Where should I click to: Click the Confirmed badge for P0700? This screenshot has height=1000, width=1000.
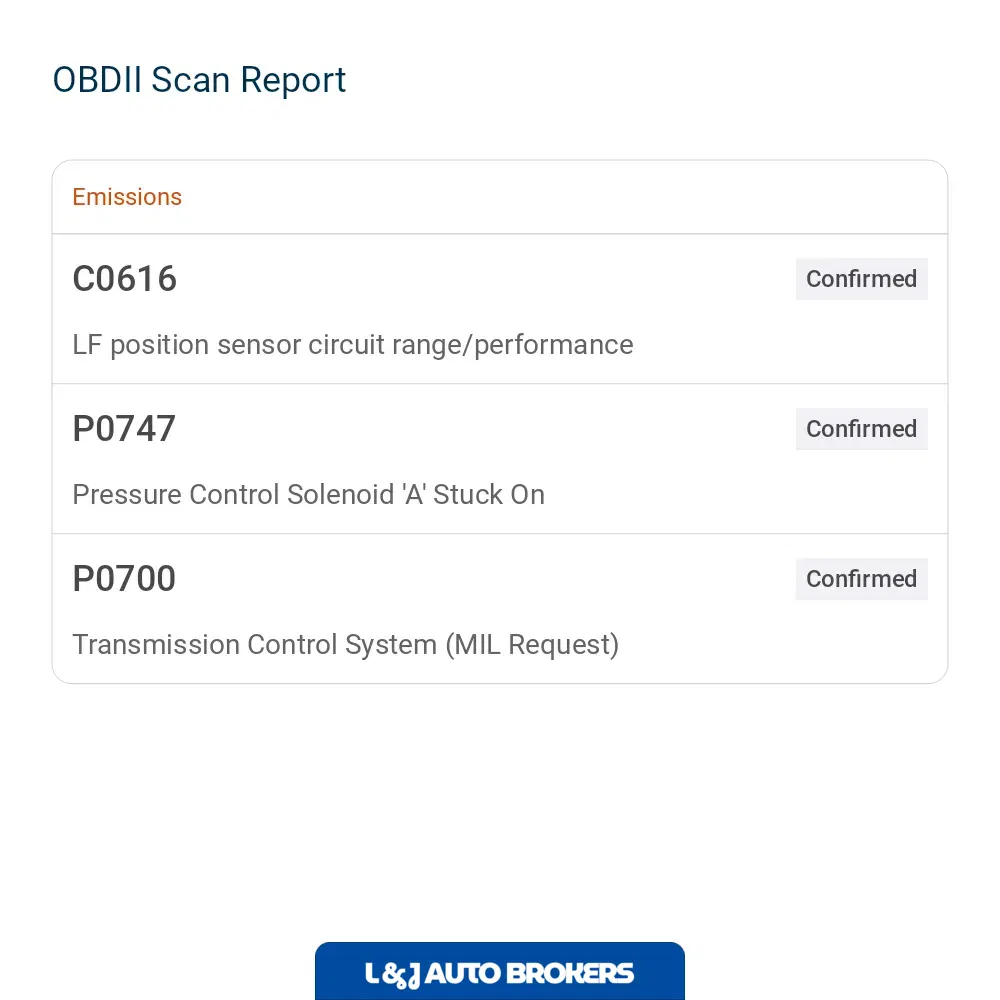tap(861, 578)
